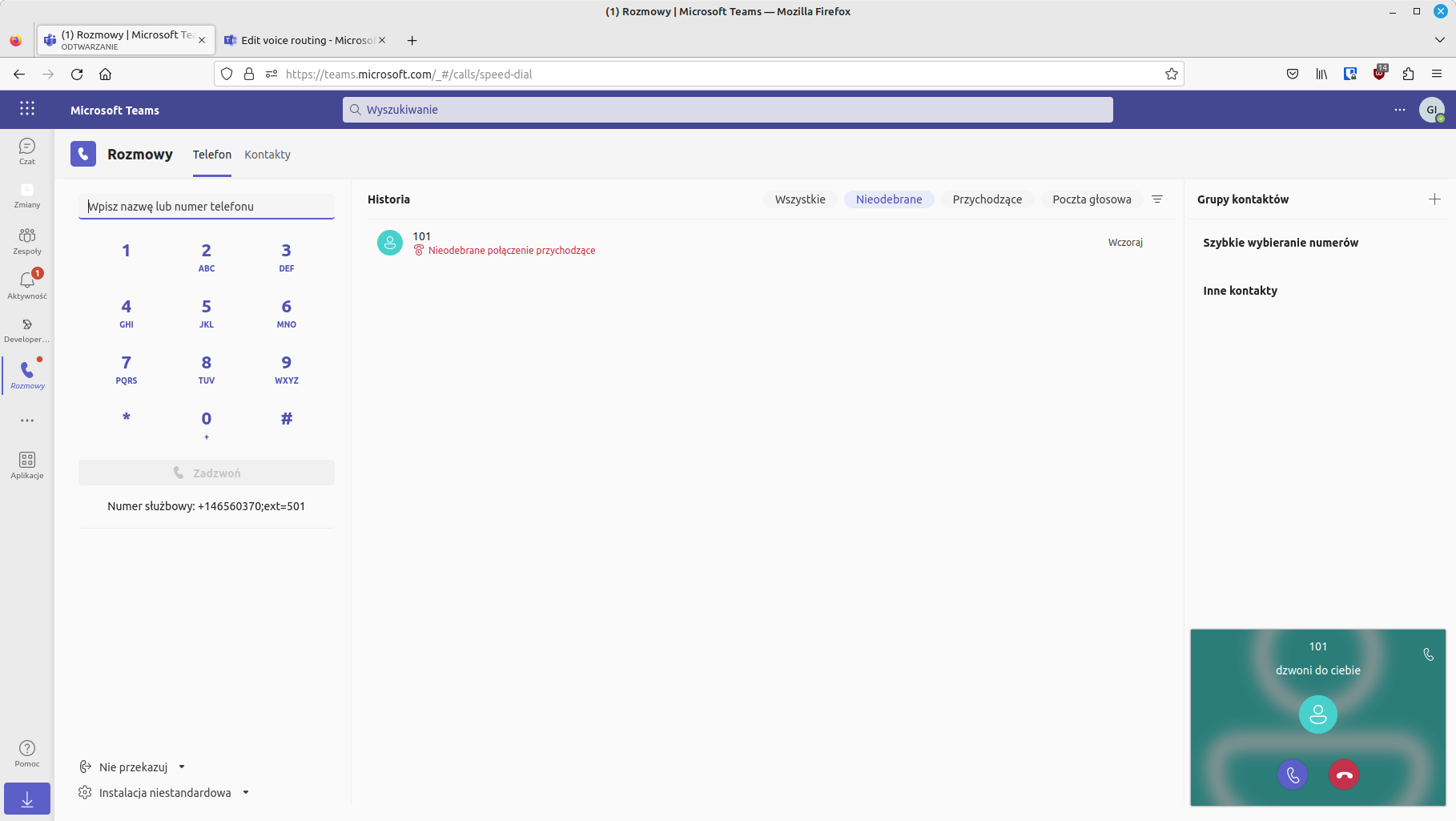Filter history by Wszystkie

[800, 199]
